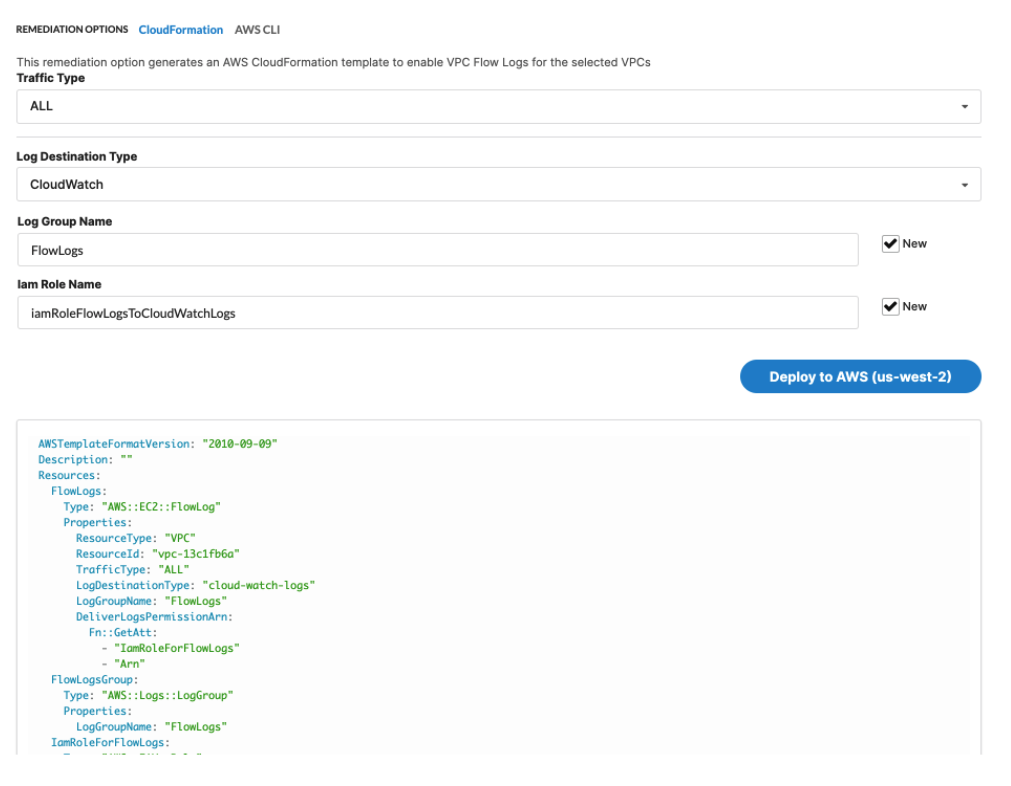1011x786 pixels.
Task: Switch to the AWS CLI tab
Action: 257,30
